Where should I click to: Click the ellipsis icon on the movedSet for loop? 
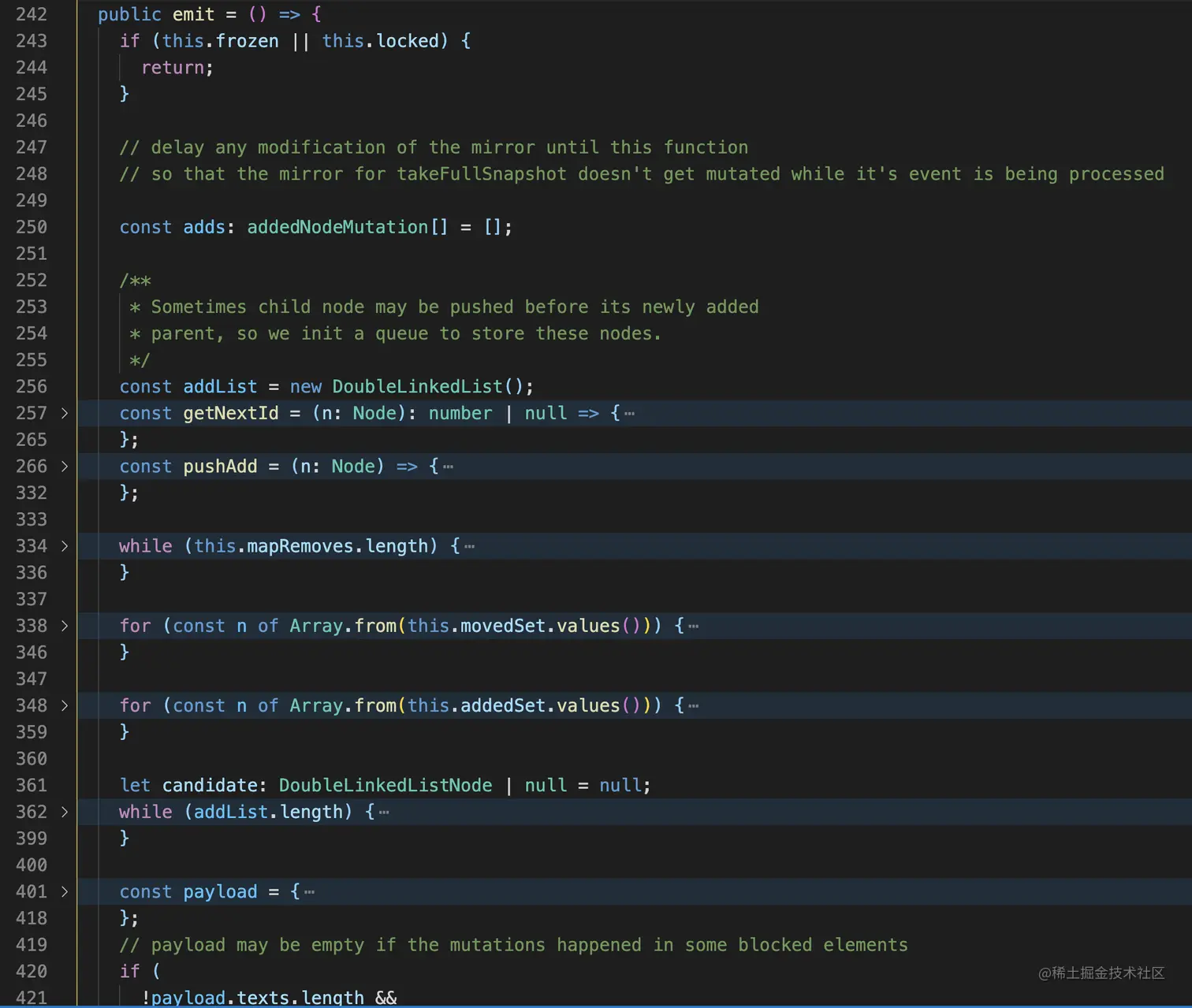(x=693, y=626)
